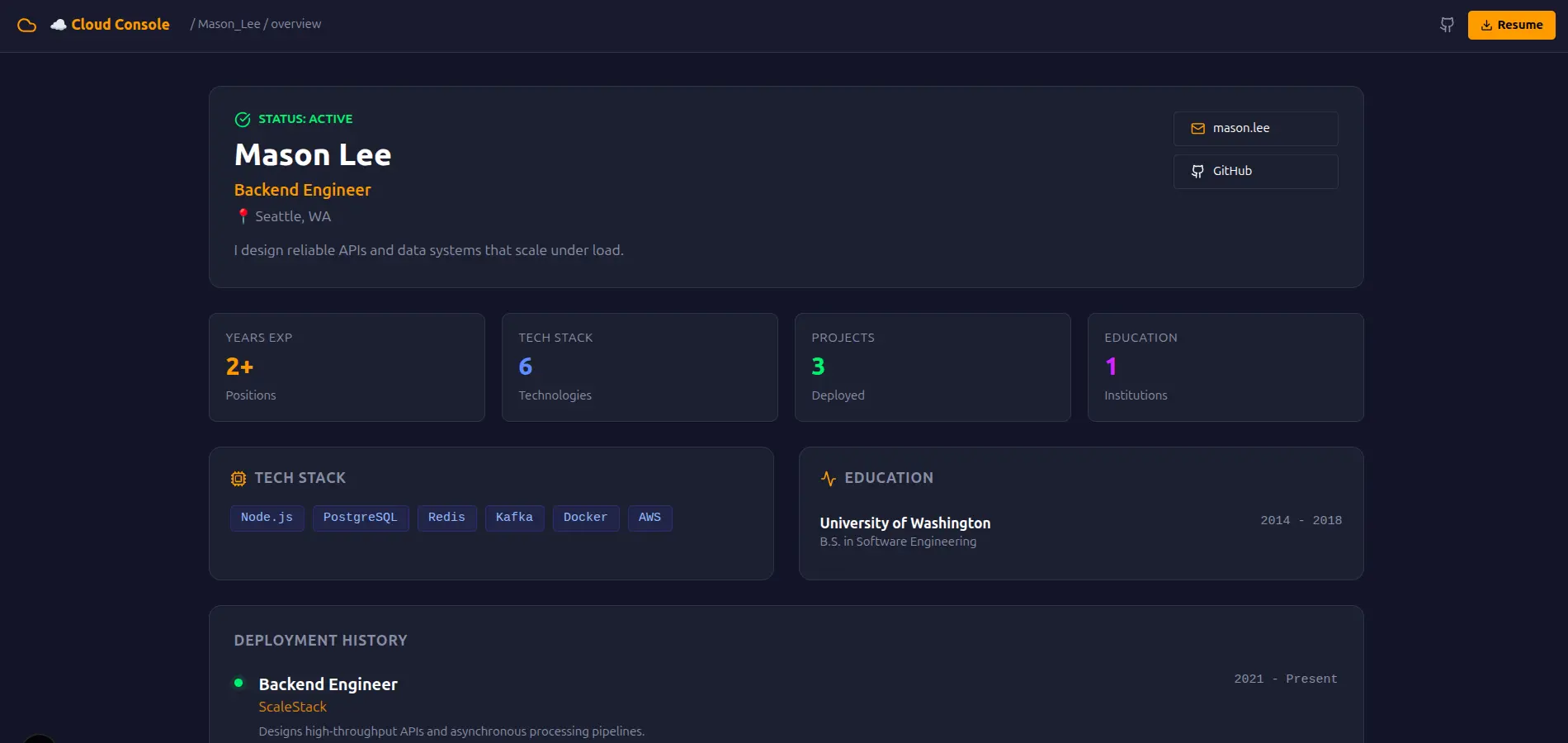Image resolution: width=1568 pixels, height=743 pixels.
Task: Click the green dot beside Backend Engineer role
Action: click(x=239, y=683)
